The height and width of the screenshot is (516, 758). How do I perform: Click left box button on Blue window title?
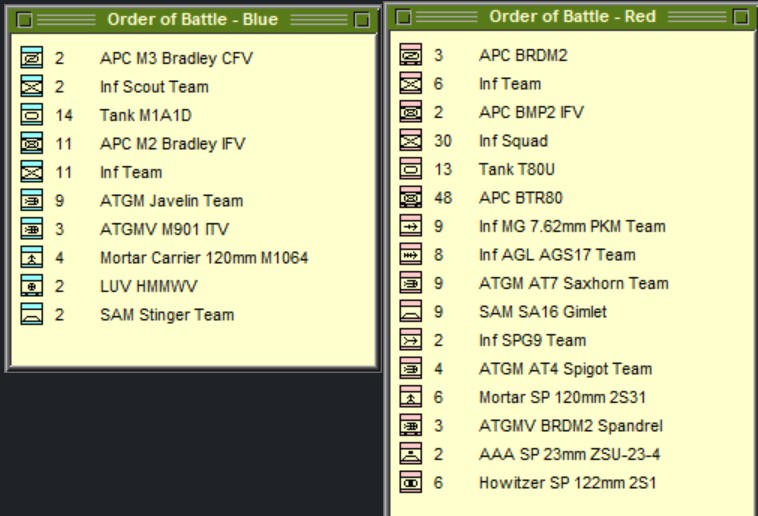pyautogui.click(x=24, y=20)
